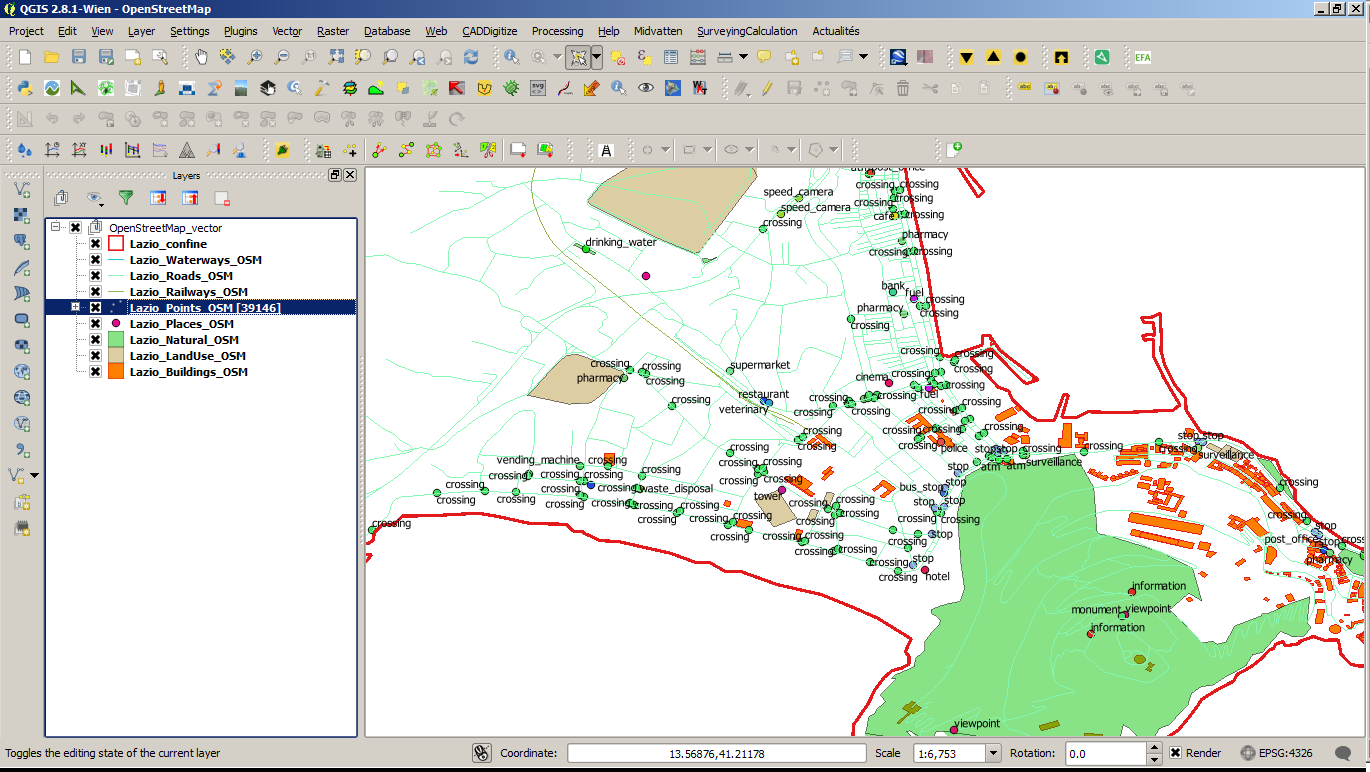This screenshot has width=1370, height=772.
Task: Click the water drops tool icon
Action: point(24,150)
